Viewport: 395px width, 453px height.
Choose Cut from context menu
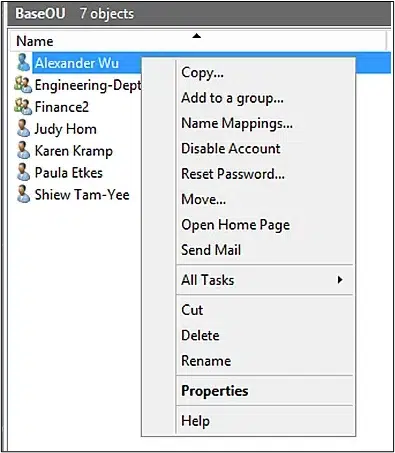click(x=265, y=310)
